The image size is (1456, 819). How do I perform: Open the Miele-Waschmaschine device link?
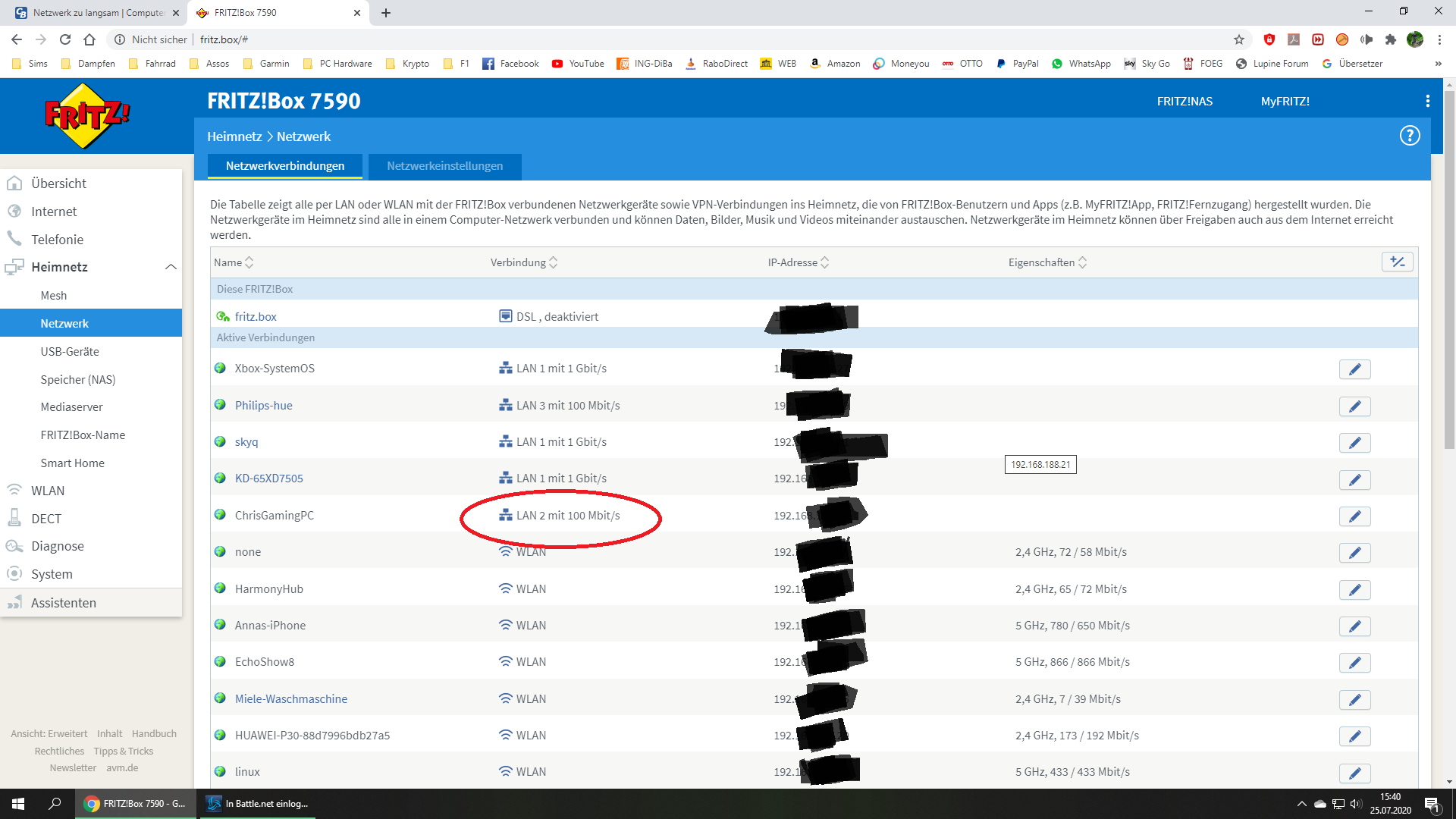coord(290,699)
